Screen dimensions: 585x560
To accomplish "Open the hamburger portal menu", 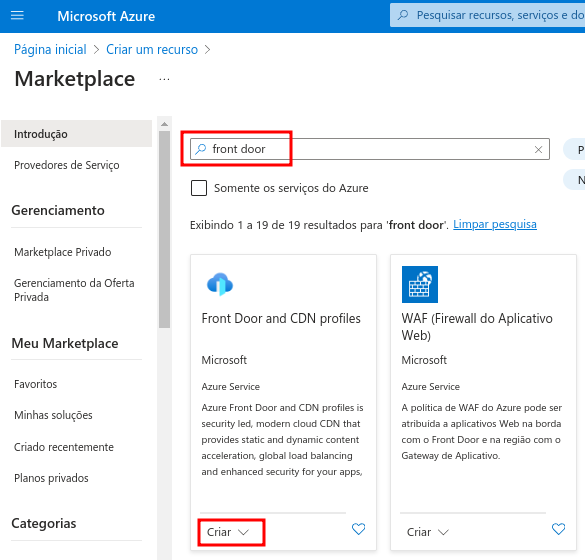I will click(17, 16).
